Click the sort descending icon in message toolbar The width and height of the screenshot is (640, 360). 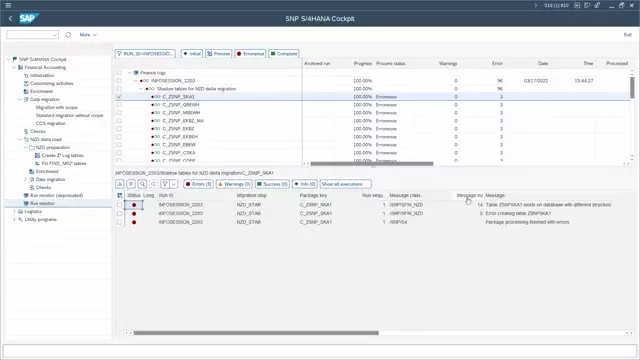(x=131, y=184)
